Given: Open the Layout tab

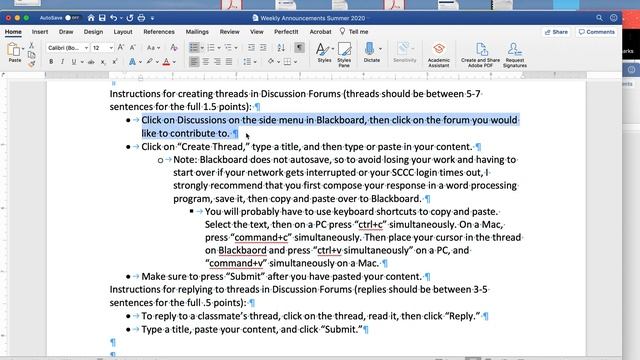Looking at the screenshot, I should click(x=123, y=31).
